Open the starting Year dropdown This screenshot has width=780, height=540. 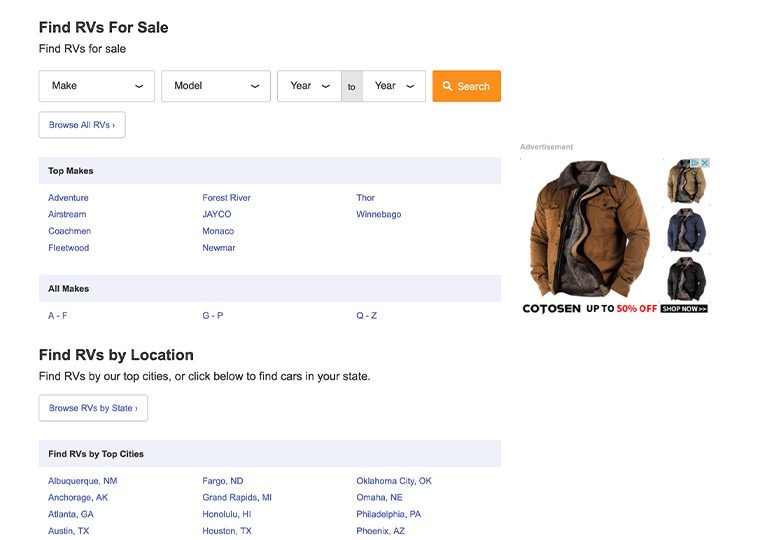[x=309, y=86]
